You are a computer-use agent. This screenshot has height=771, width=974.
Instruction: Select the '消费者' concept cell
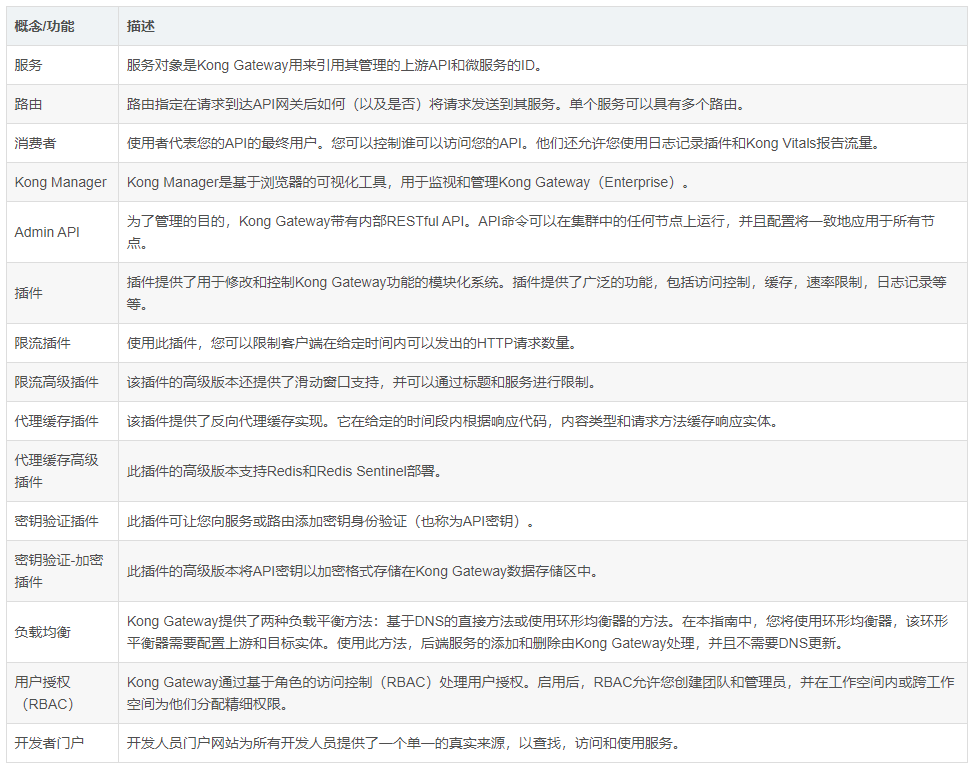pos(62,144)
